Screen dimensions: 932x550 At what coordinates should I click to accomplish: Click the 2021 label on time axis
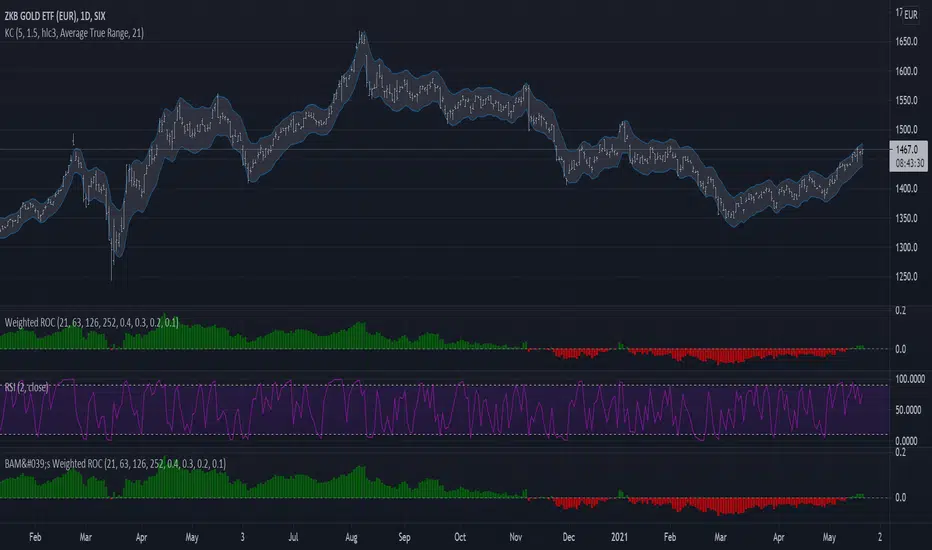pos(619,538)
